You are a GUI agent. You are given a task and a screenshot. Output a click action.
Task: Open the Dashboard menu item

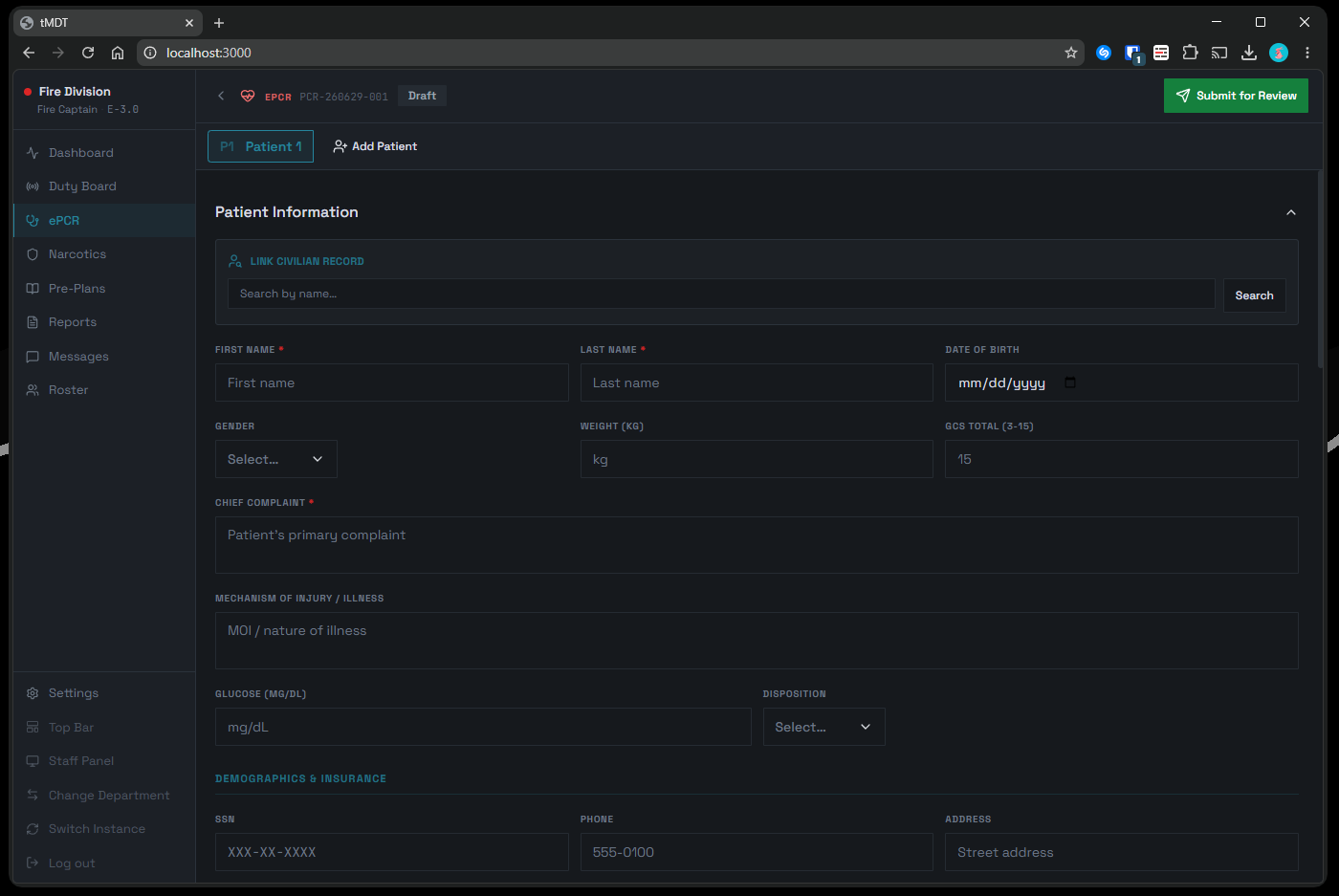pyautogui.click(x=104, y=153)
